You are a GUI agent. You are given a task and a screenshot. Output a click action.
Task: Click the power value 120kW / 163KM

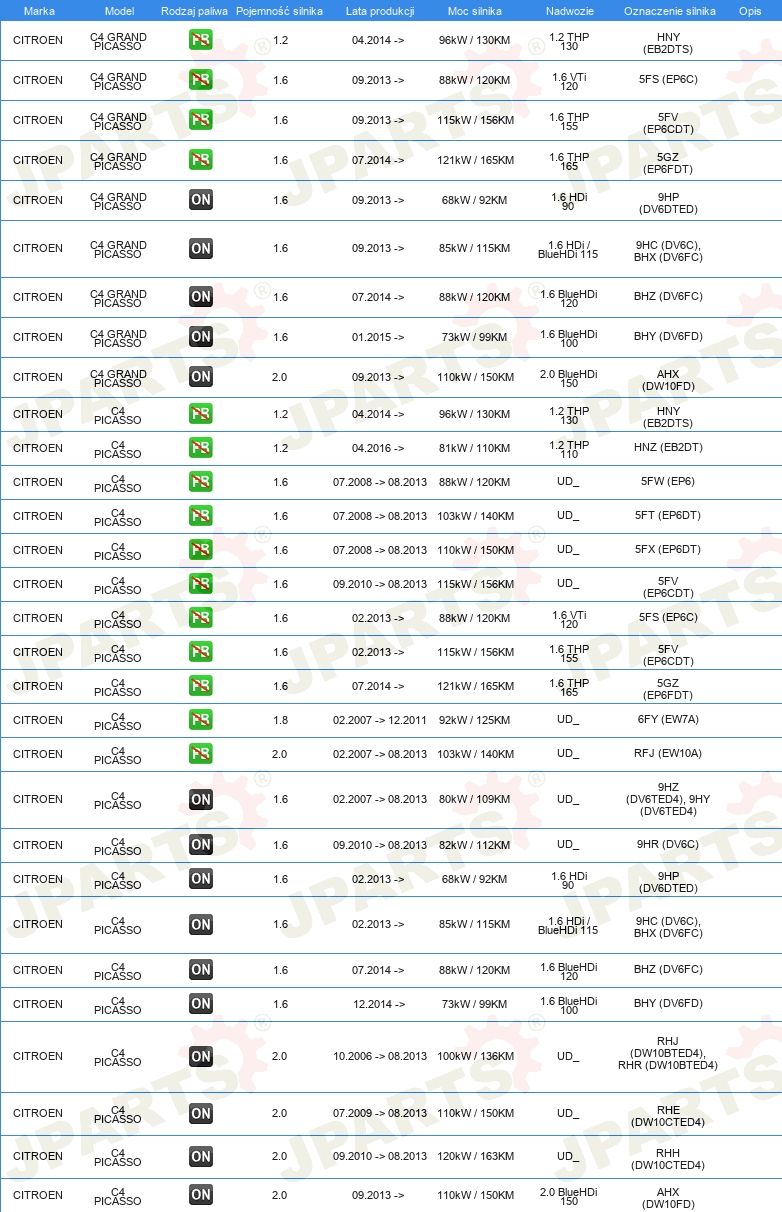pyautogui.click(x=475, y=1156)
